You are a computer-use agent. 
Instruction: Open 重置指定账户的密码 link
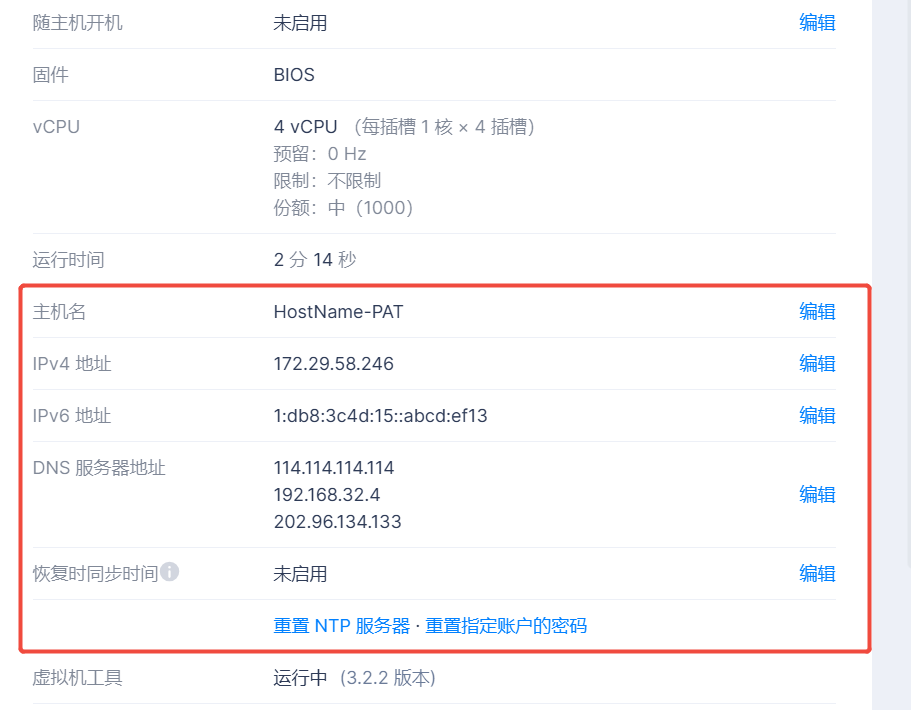click(x=506, y=626)
